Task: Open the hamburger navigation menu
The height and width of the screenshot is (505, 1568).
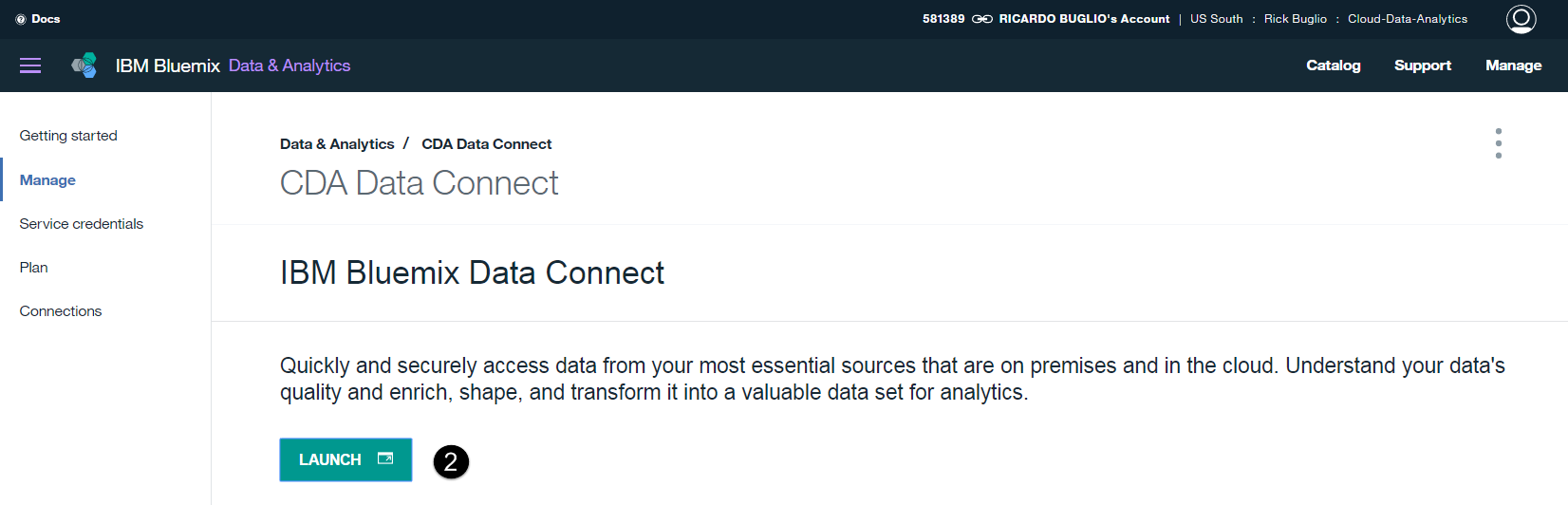Action: click(x=30, y=65)
